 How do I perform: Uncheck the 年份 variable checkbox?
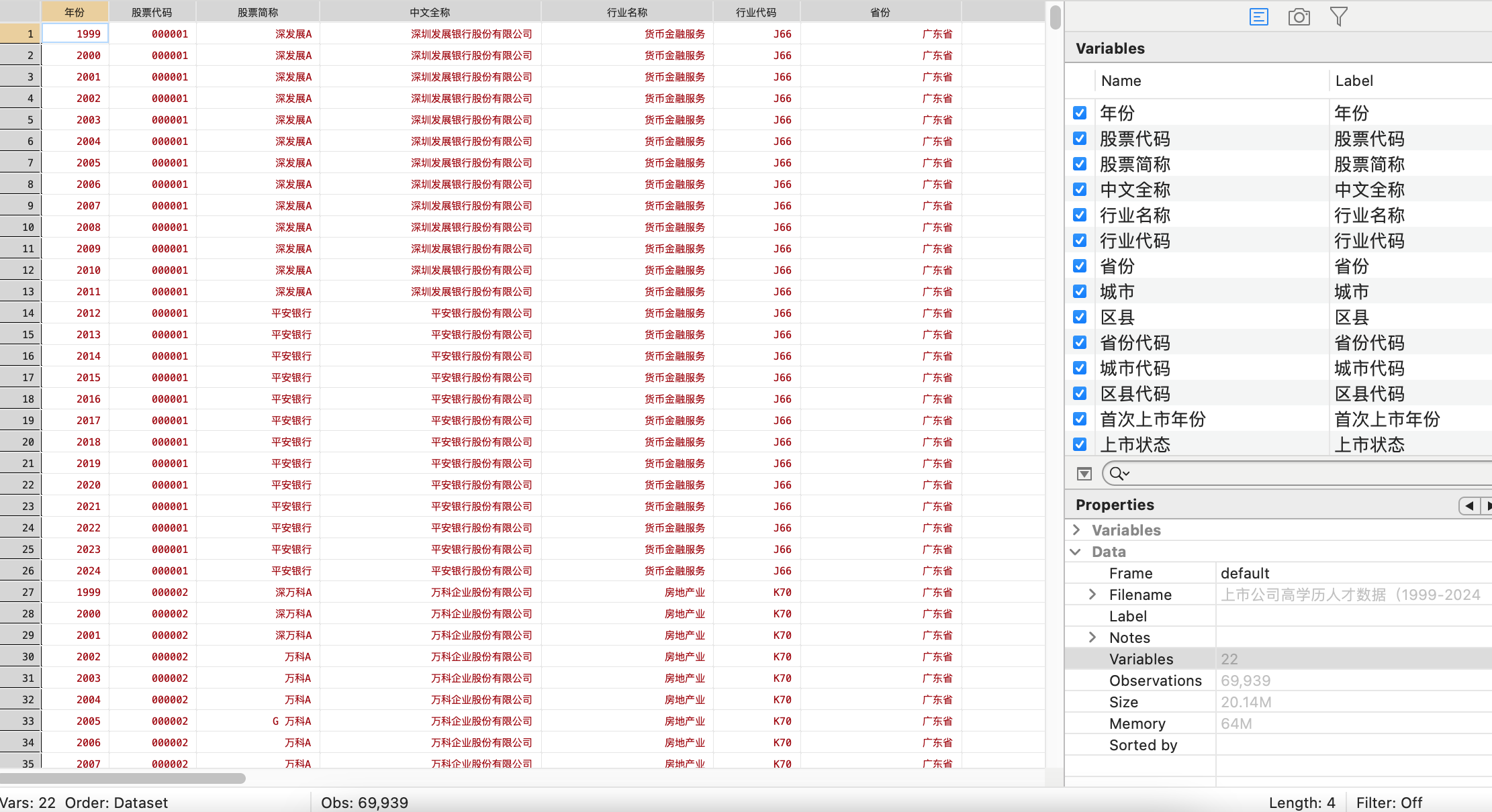tap(1080, 113)
